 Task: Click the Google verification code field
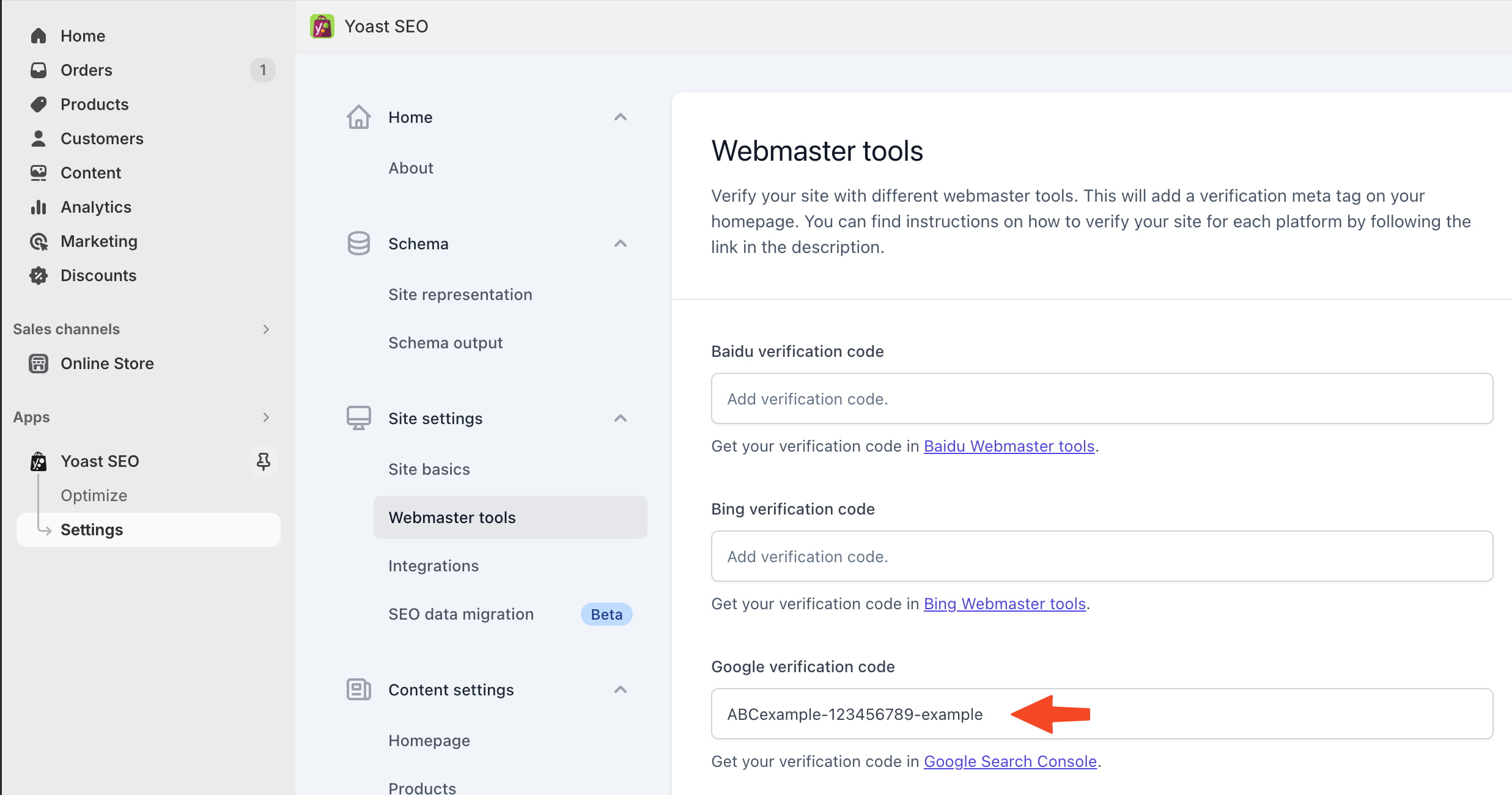(1102, 714)
